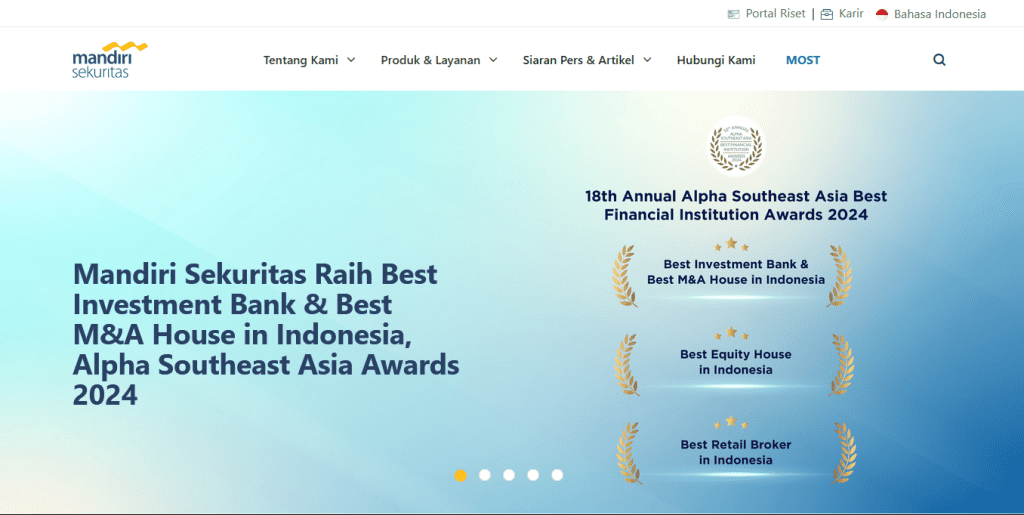The width and height of the screenshot is (1024, 515).
Task: Select the fifth carousel slide dot
Action: (557, 475)
